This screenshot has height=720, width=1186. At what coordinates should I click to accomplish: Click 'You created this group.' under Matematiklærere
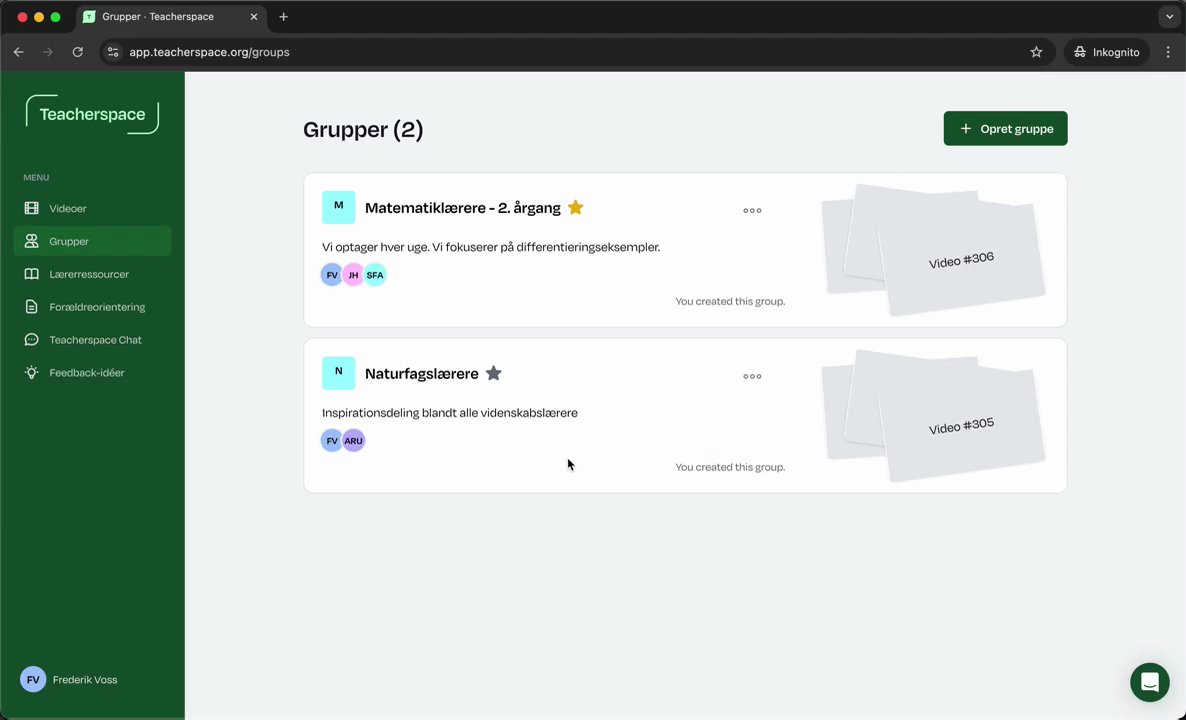click(x=730, y=301)
